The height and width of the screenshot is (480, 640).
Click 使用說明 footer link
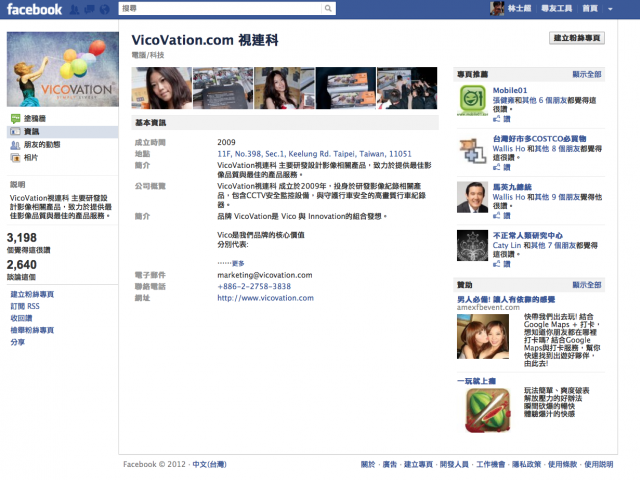(x=598, y=464)
